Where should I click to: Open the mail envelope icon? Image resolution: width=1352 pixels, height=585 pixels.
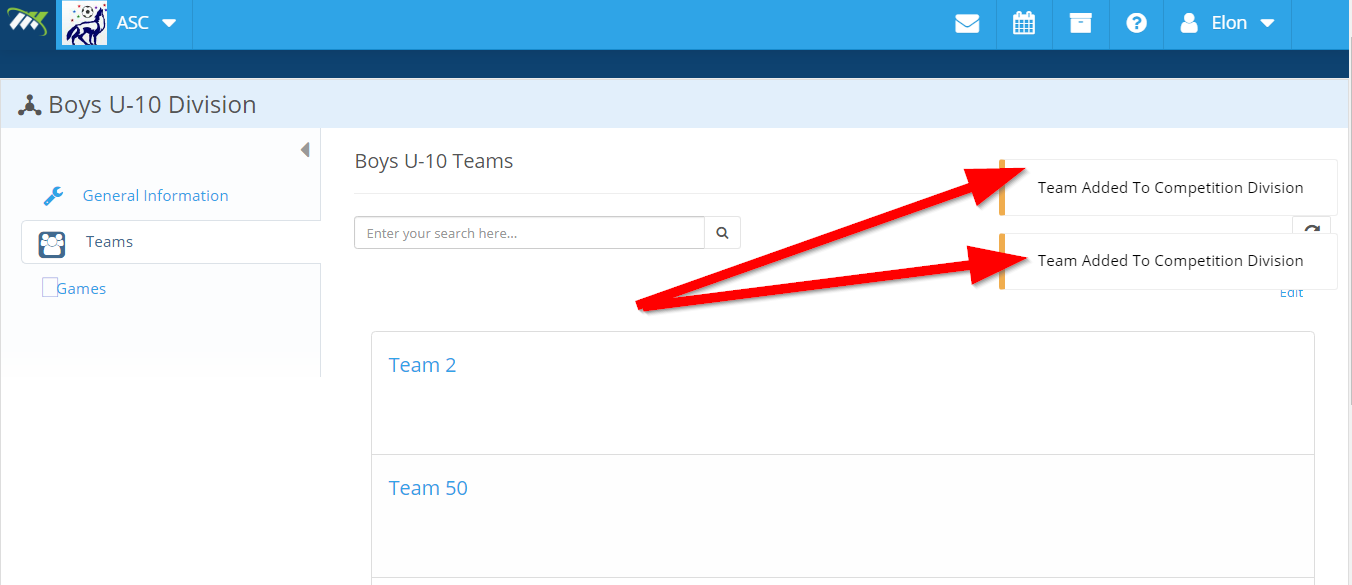(x=967, y=23)
